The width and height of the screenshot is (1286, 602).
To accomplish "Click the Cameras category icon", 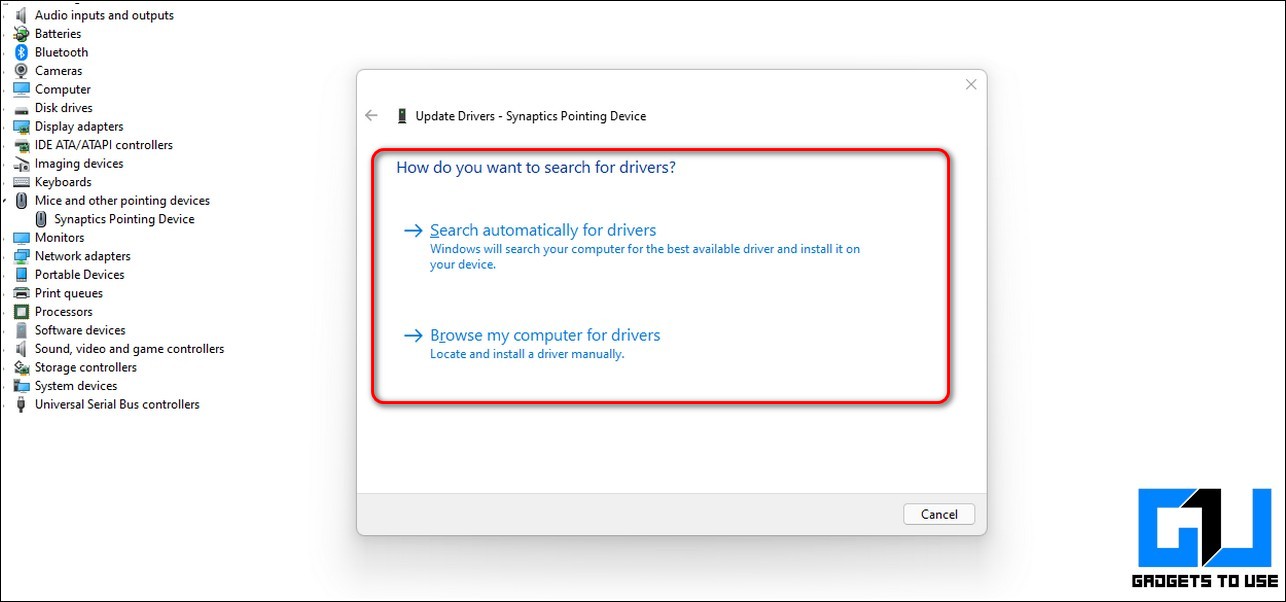I will (21, 71).
